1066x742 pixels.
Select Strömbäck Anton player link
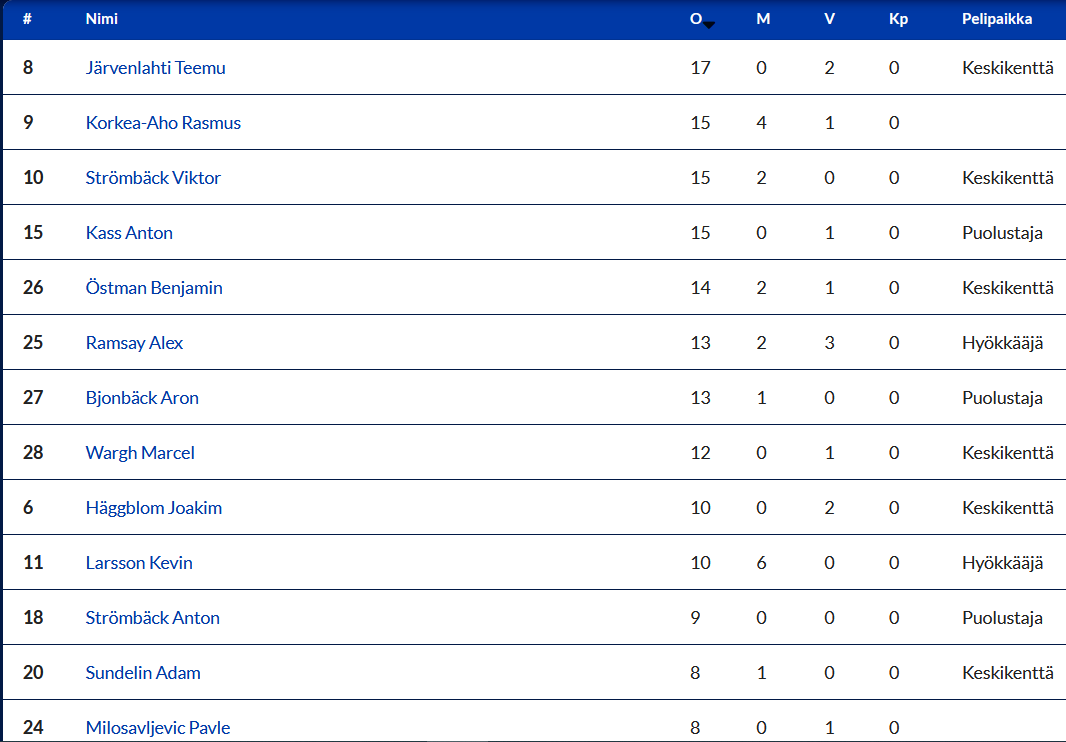(153, 618)
